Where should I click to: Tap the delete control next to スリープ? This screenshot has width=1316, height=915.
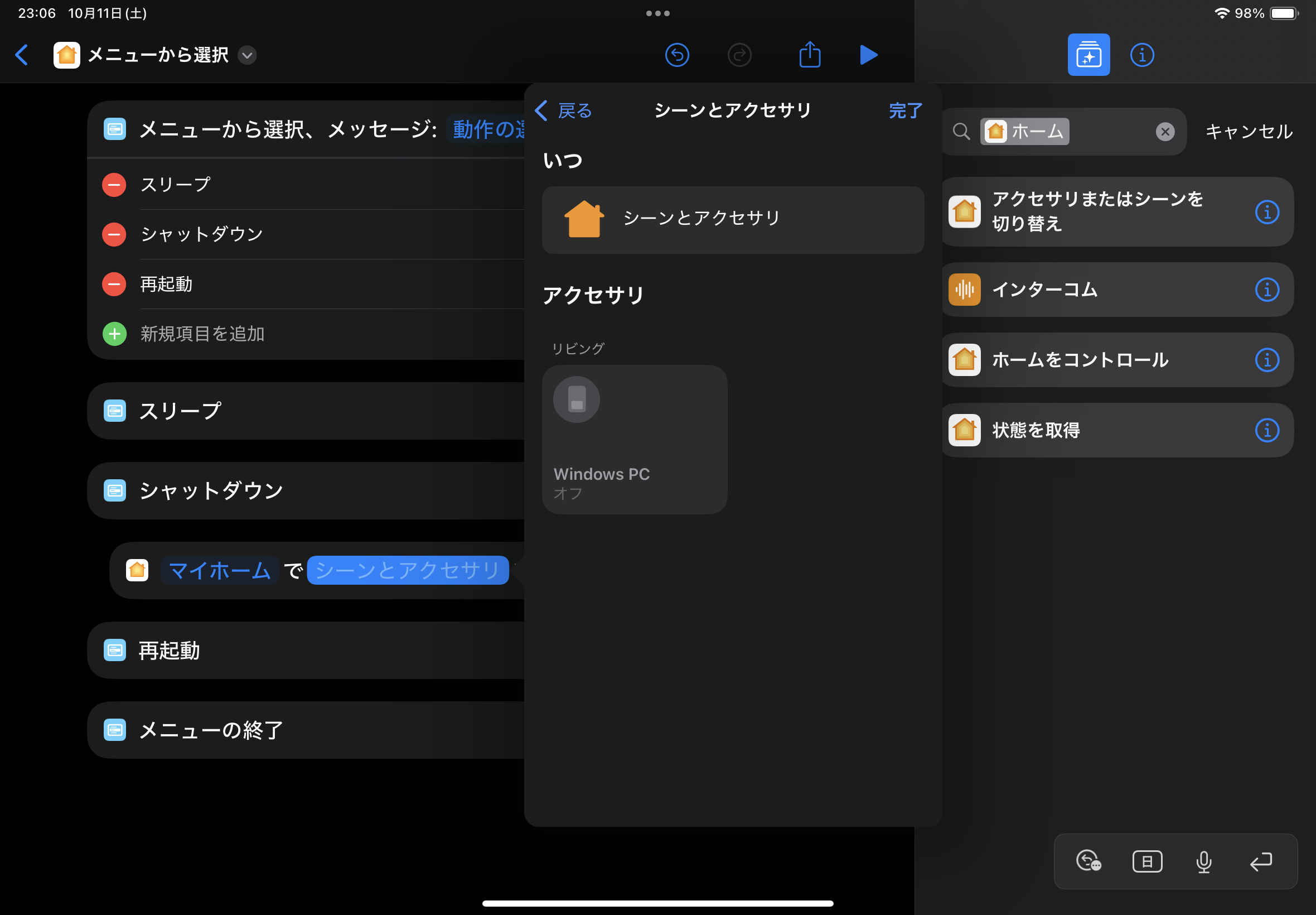(114, 185)
